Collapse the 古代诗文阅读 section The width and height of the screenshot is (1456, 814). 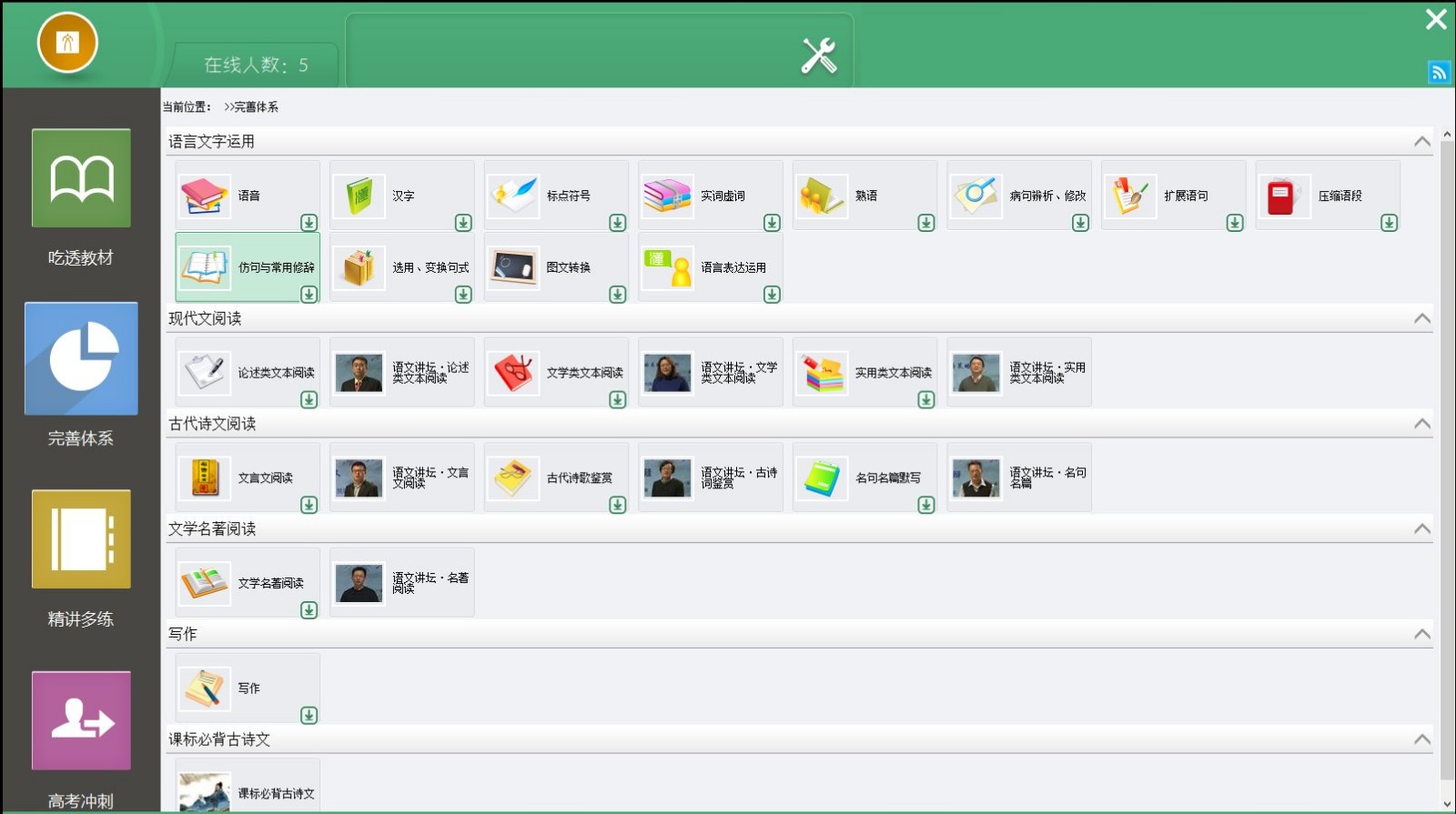[x=1422, y=424]
